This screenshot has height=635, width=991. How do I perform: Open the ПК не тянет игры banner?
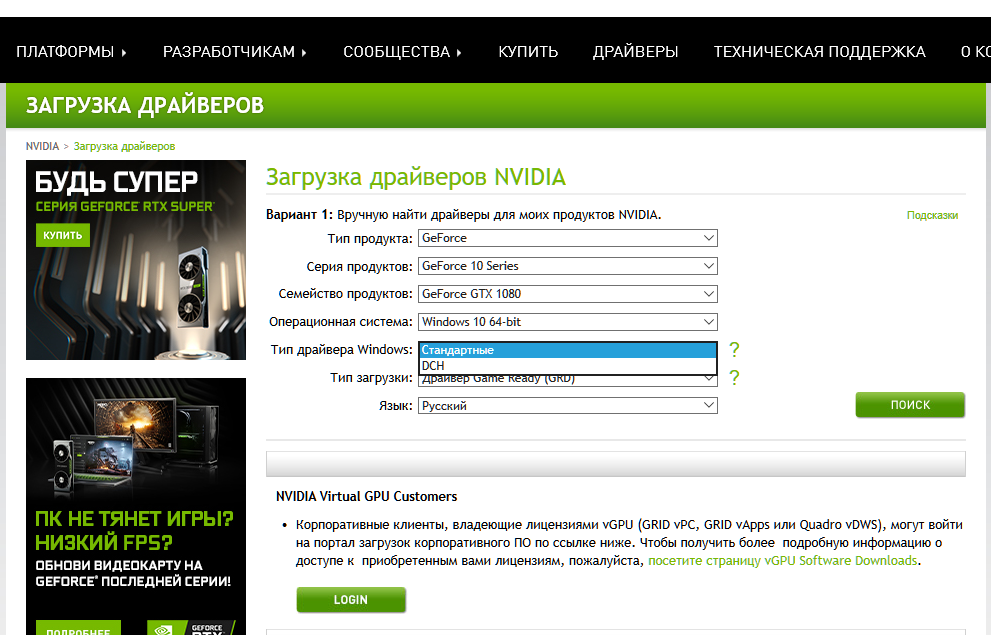pyautogui.click(x=136, y=506)
